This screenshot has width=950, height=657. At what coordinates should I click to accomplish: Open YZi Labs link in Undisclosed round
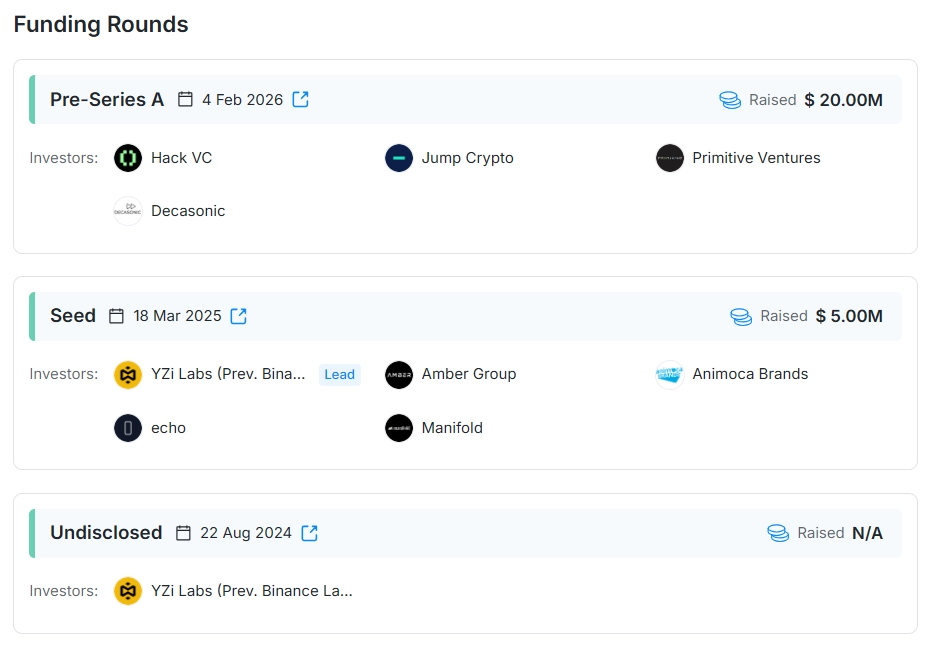click(251, 591)
